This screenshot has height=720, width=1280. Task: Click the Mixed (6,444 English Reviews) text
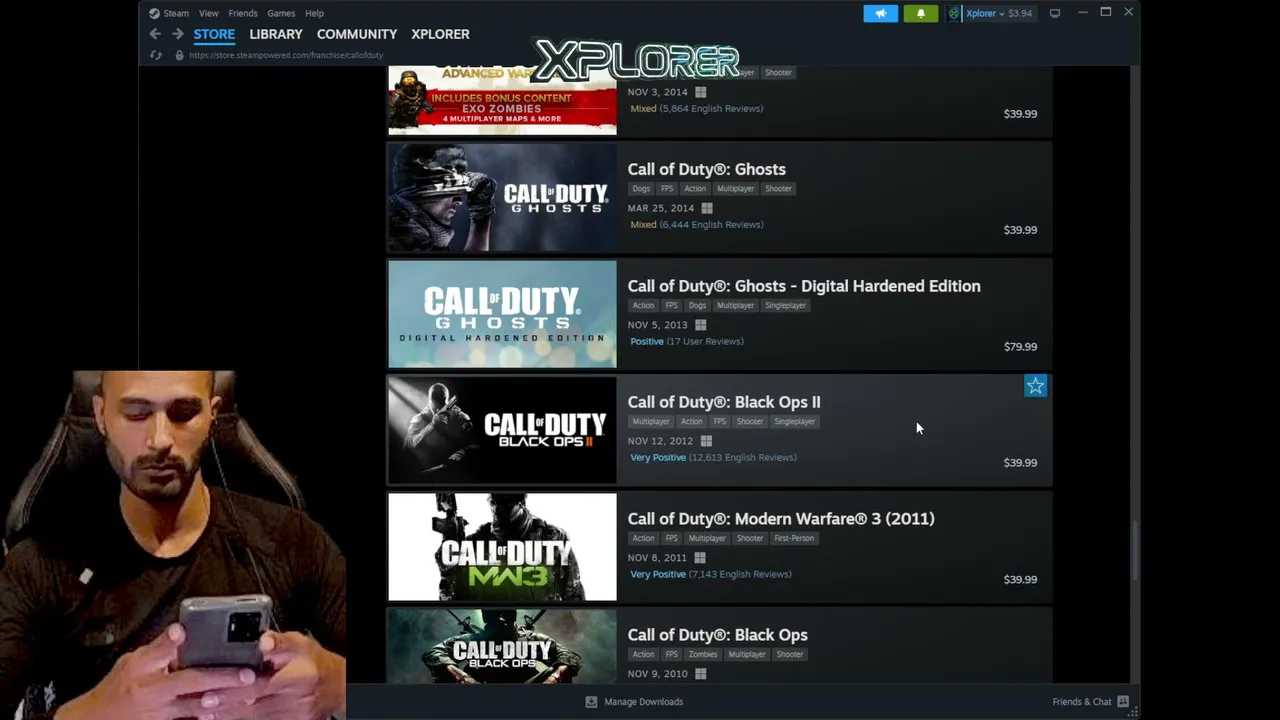tap(696, 225)
